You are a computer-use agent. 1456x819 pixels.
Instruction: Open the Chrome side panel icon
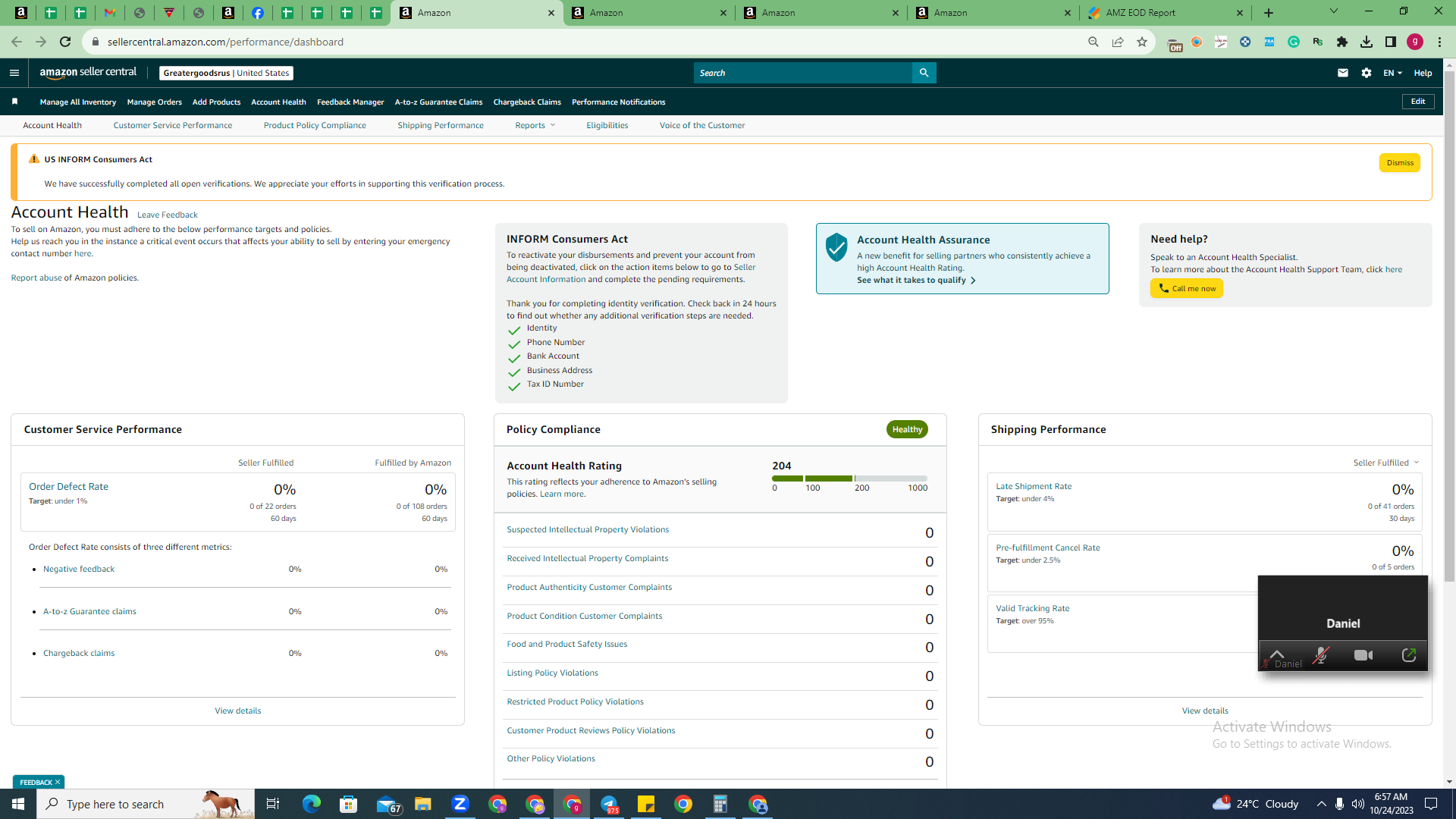1391,42
